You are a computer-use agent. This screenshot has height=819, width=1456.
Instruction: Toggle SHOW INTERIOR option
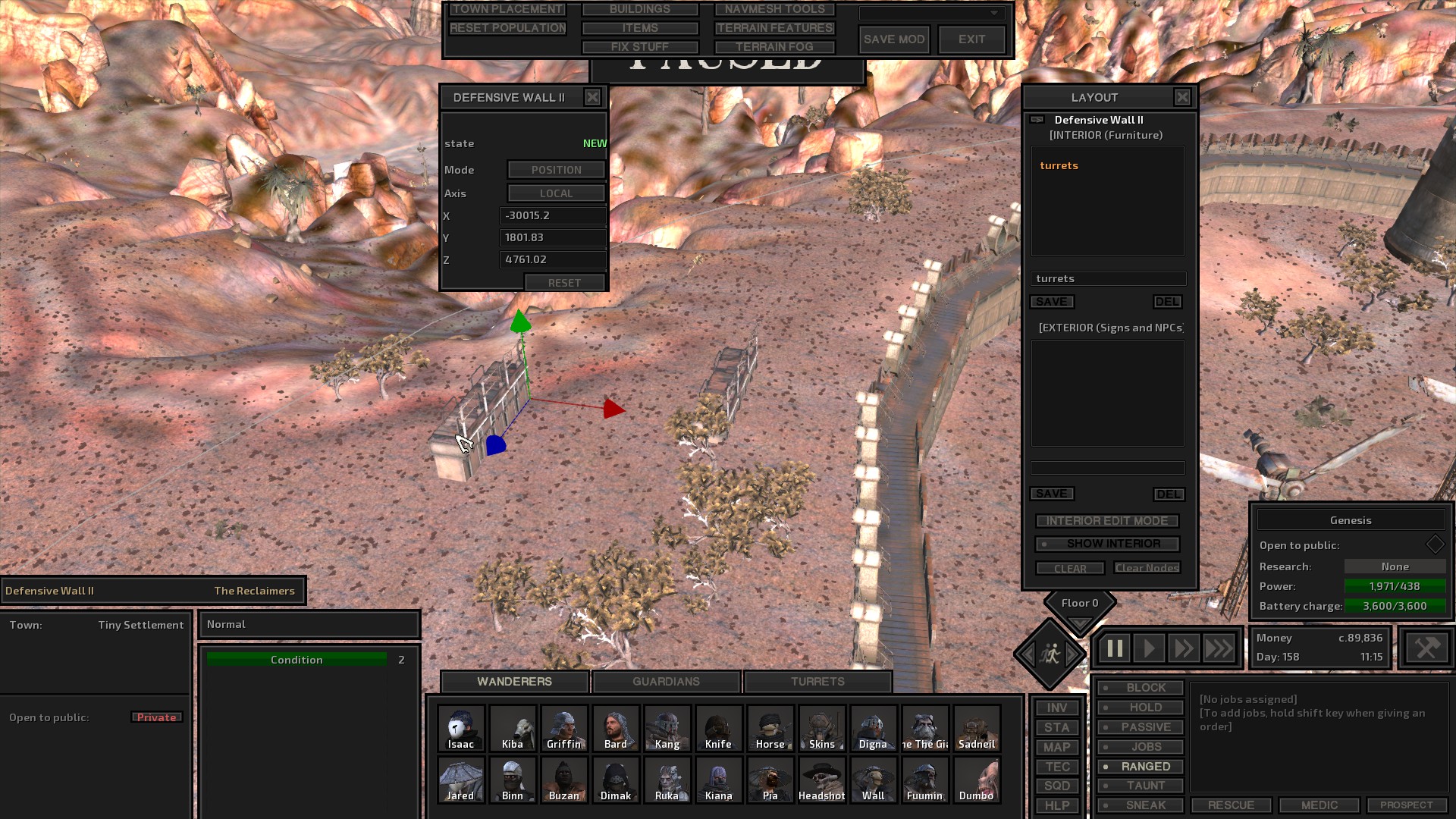pyautogui.click(x=1107, y=544)
